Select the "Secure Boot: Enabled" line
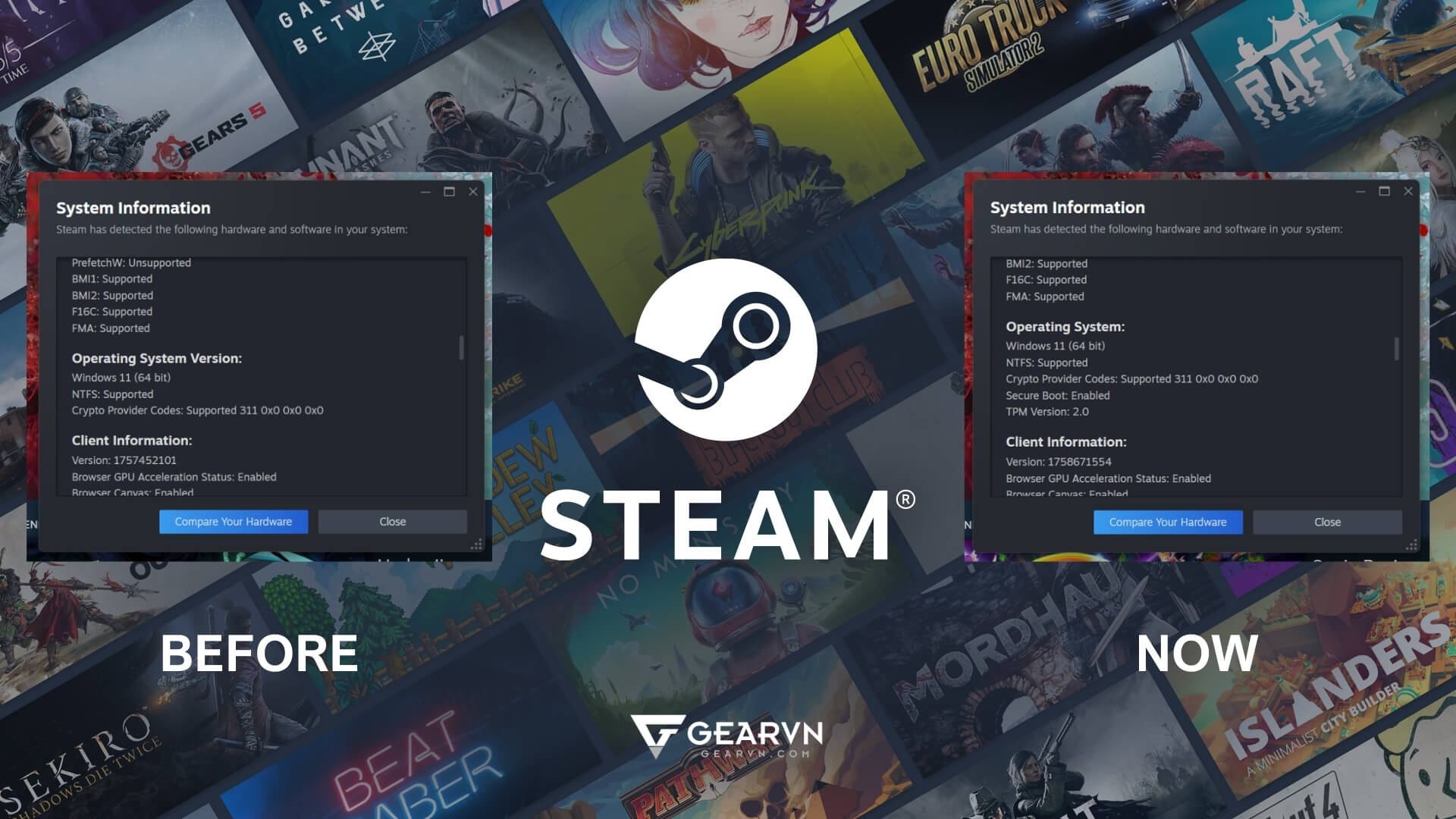The image size is (1456, 819). [1058, 396]
